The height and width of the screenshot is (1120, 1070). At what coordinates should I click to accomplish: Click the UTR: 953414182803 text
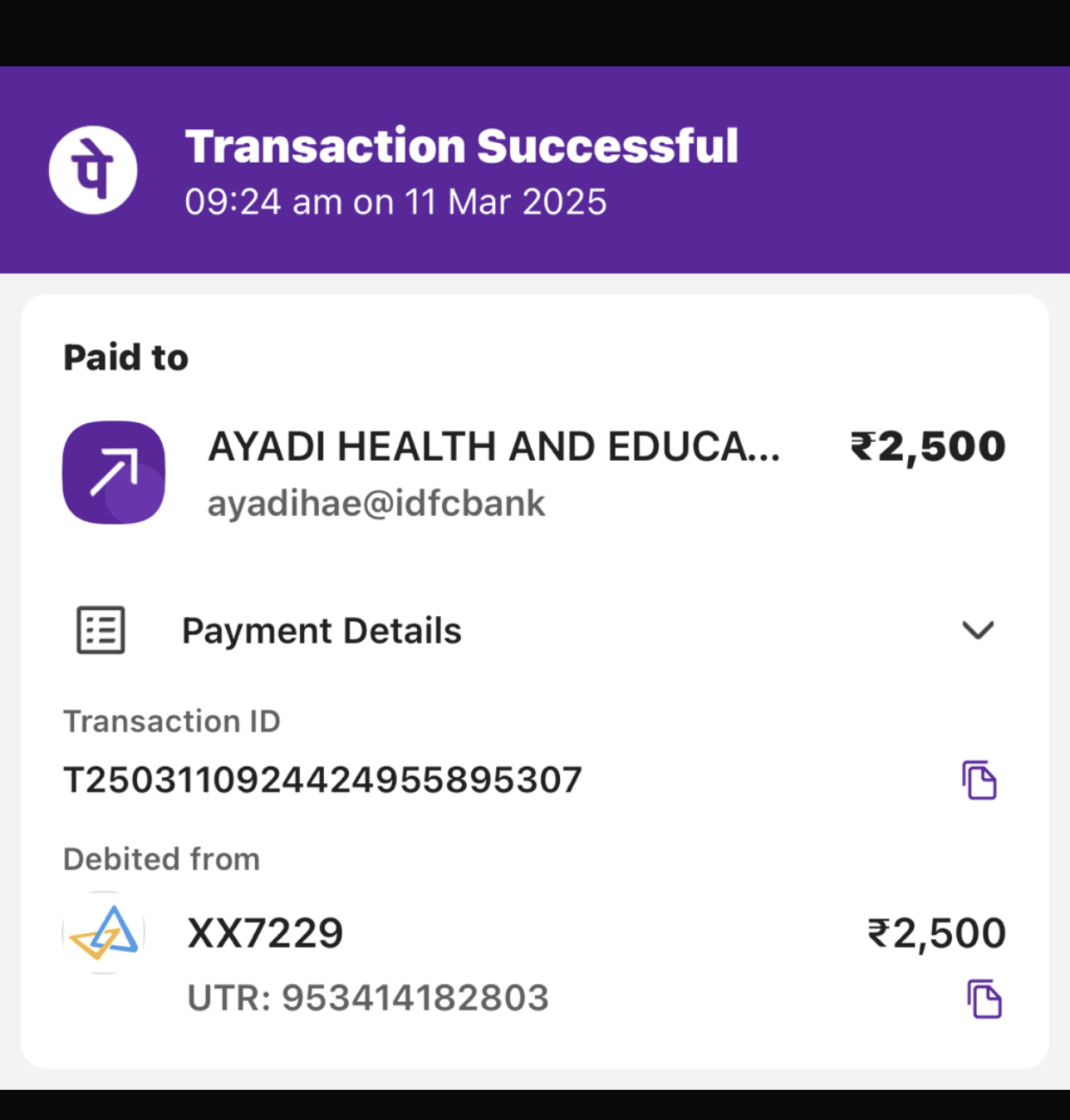[x=368, y=998]
